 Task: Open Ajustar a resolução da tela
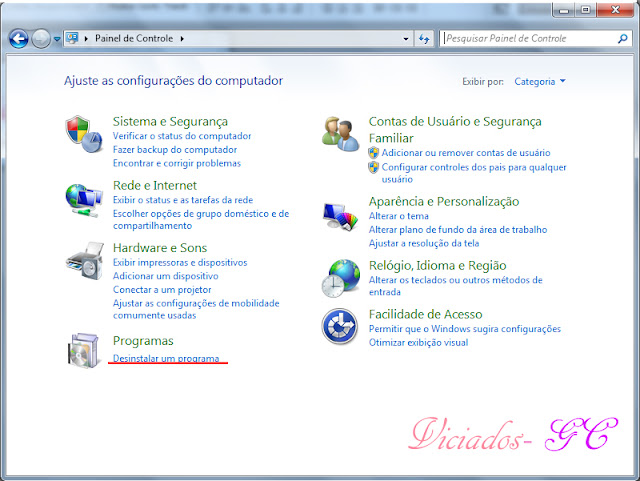point(424,243)
